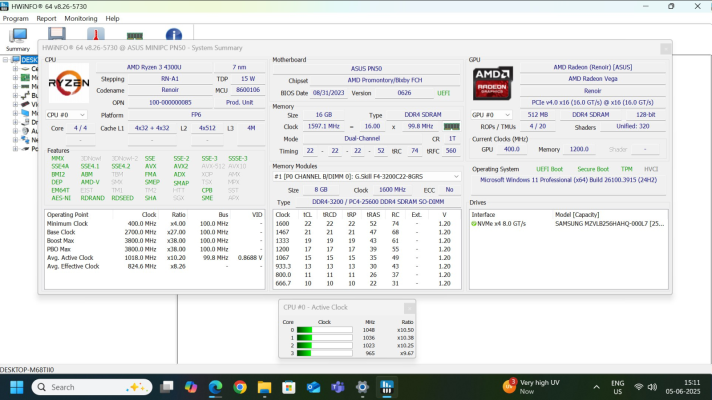Click the Secure Boot status label
Image resolution: width=712 pixels, height=400 pixels.
(x=593, y=169)
